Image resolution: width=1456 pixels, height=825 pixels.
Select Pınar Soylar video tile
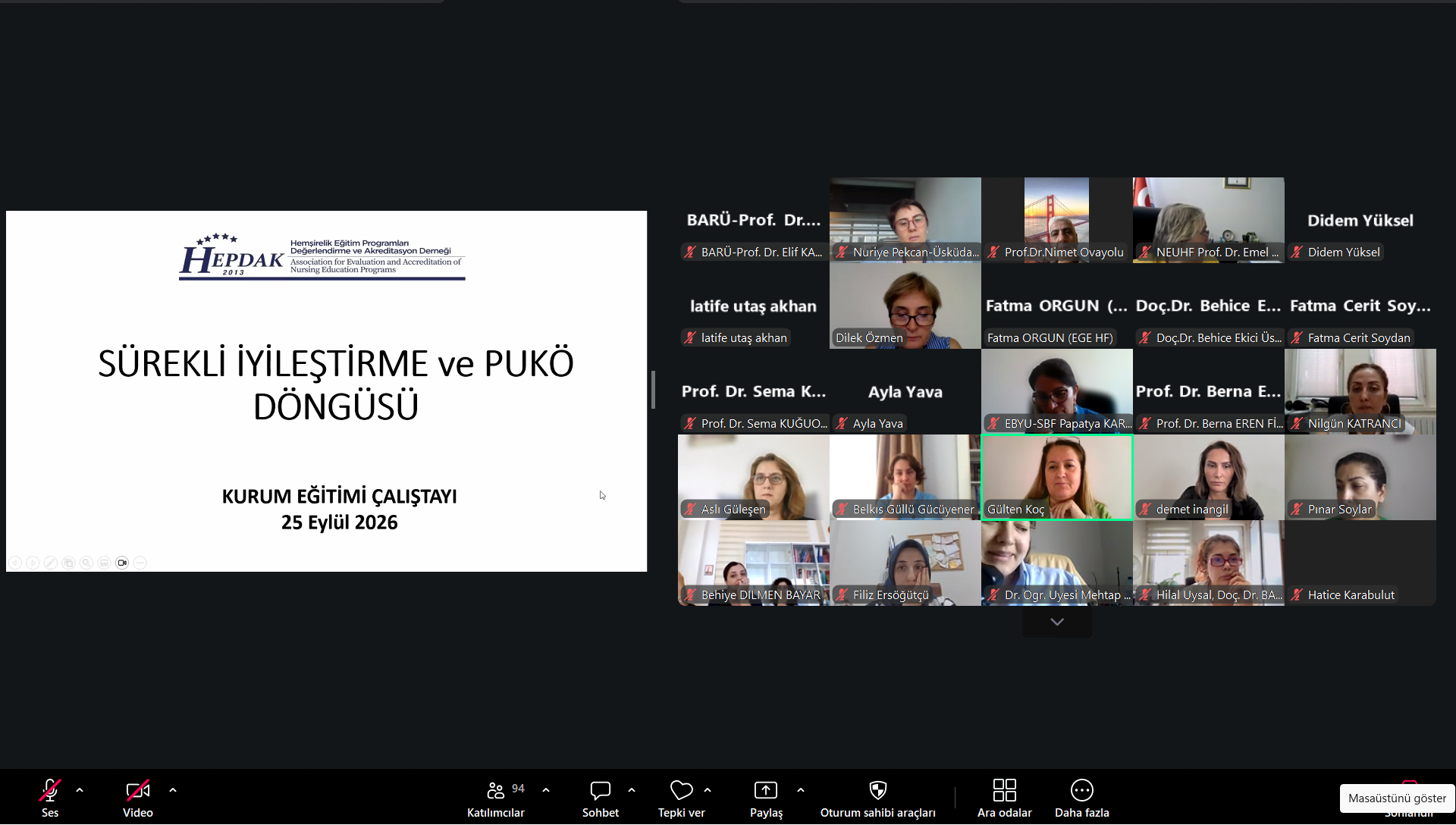pos(1360,477)
